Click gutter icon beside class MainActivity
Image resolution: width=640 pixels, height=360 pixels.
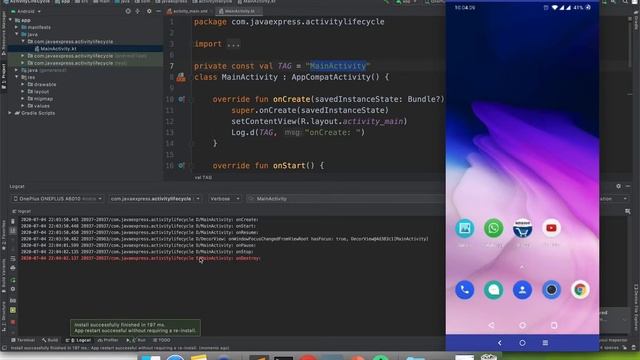click(181, 77)
